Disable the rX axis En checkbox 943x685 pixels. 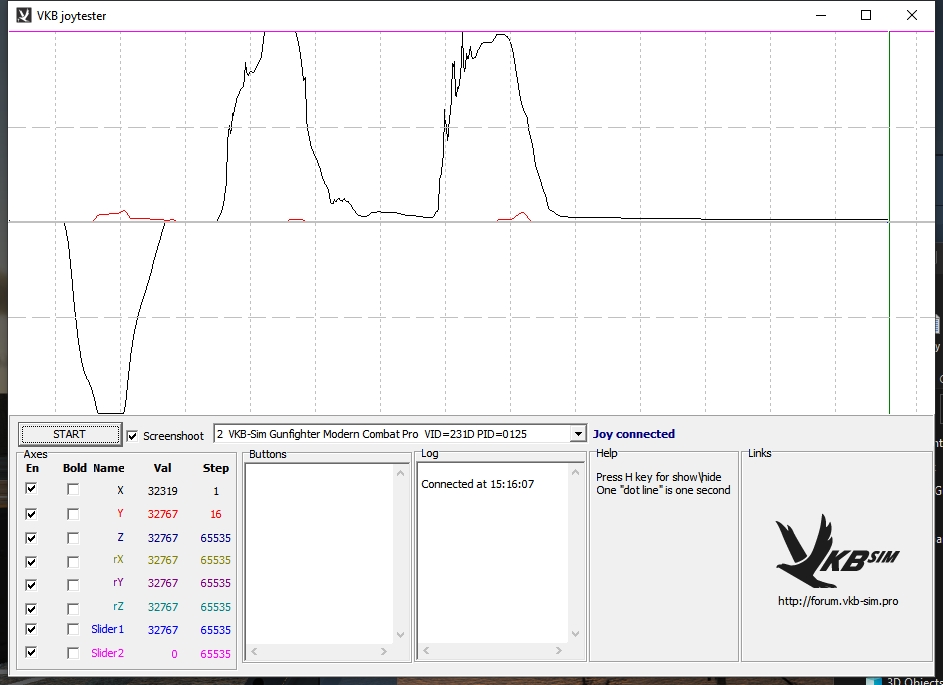pos(31,561)
